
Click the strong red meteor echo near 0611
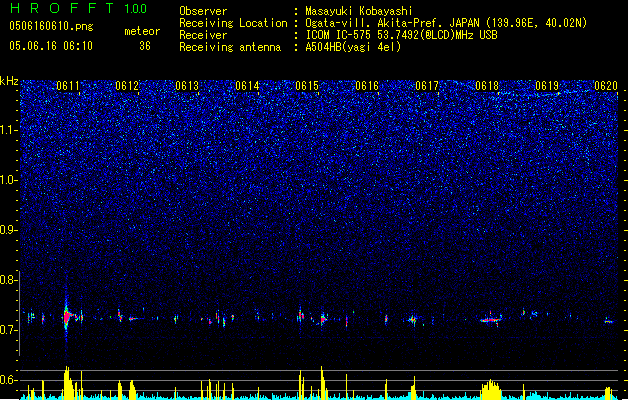coord(67,317)
